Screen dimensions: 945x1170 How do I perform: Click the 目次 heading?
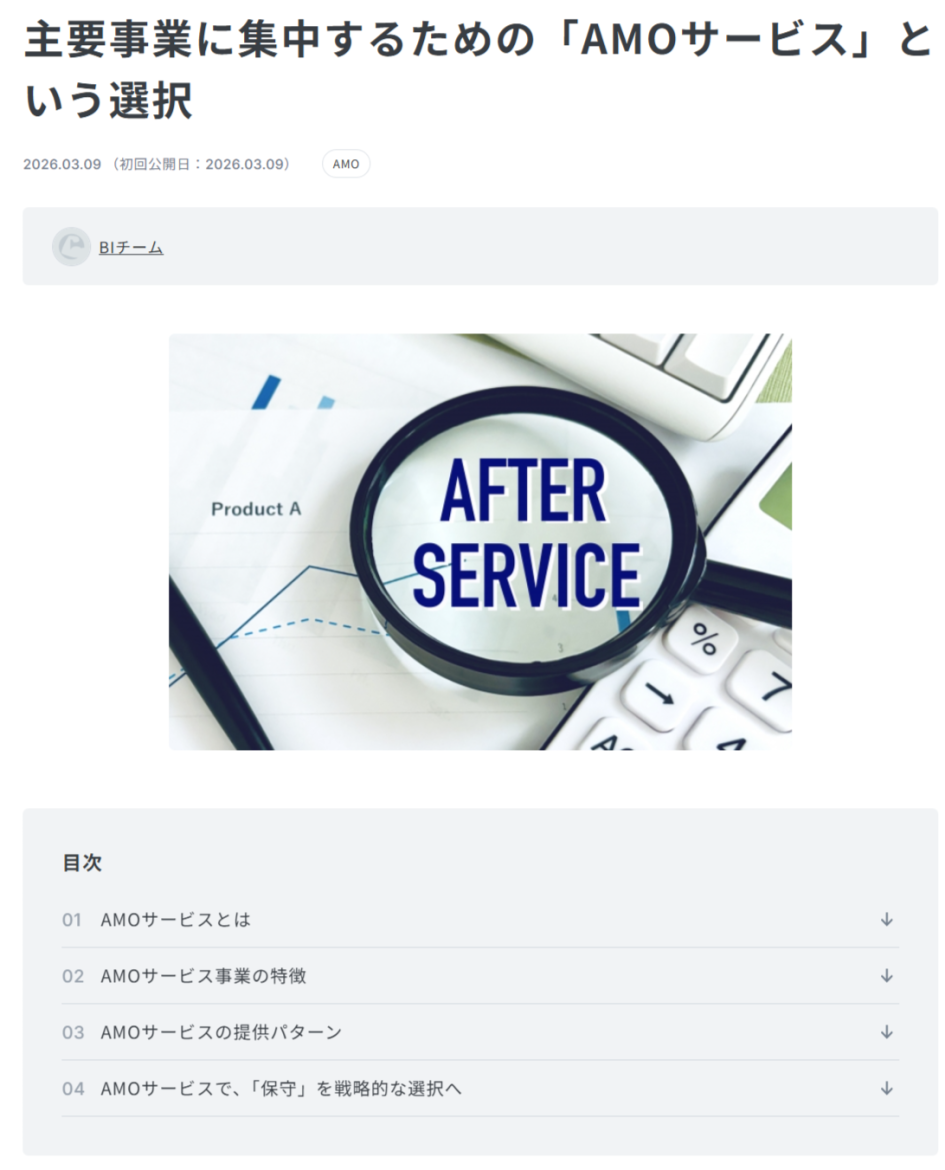(82, 863)
